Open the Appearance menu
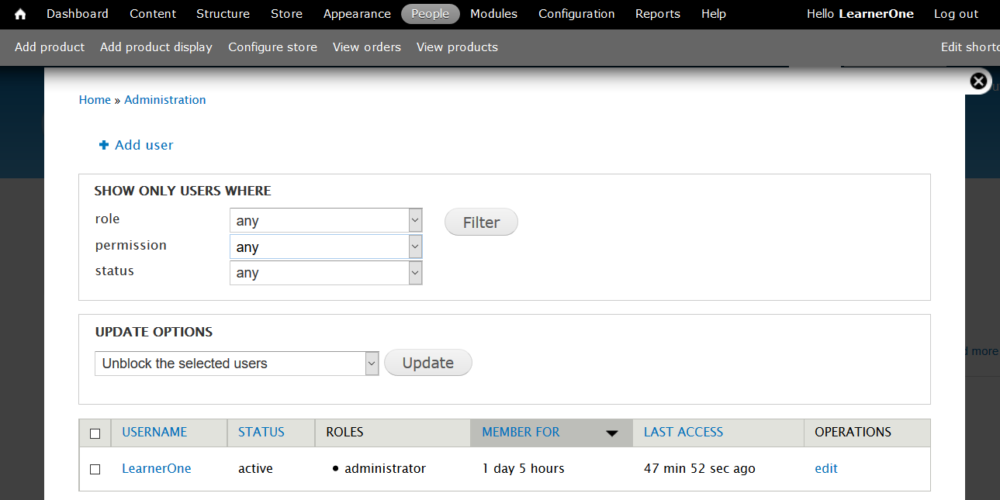Screen dimensions: 1000x500 tap(357, 14)
